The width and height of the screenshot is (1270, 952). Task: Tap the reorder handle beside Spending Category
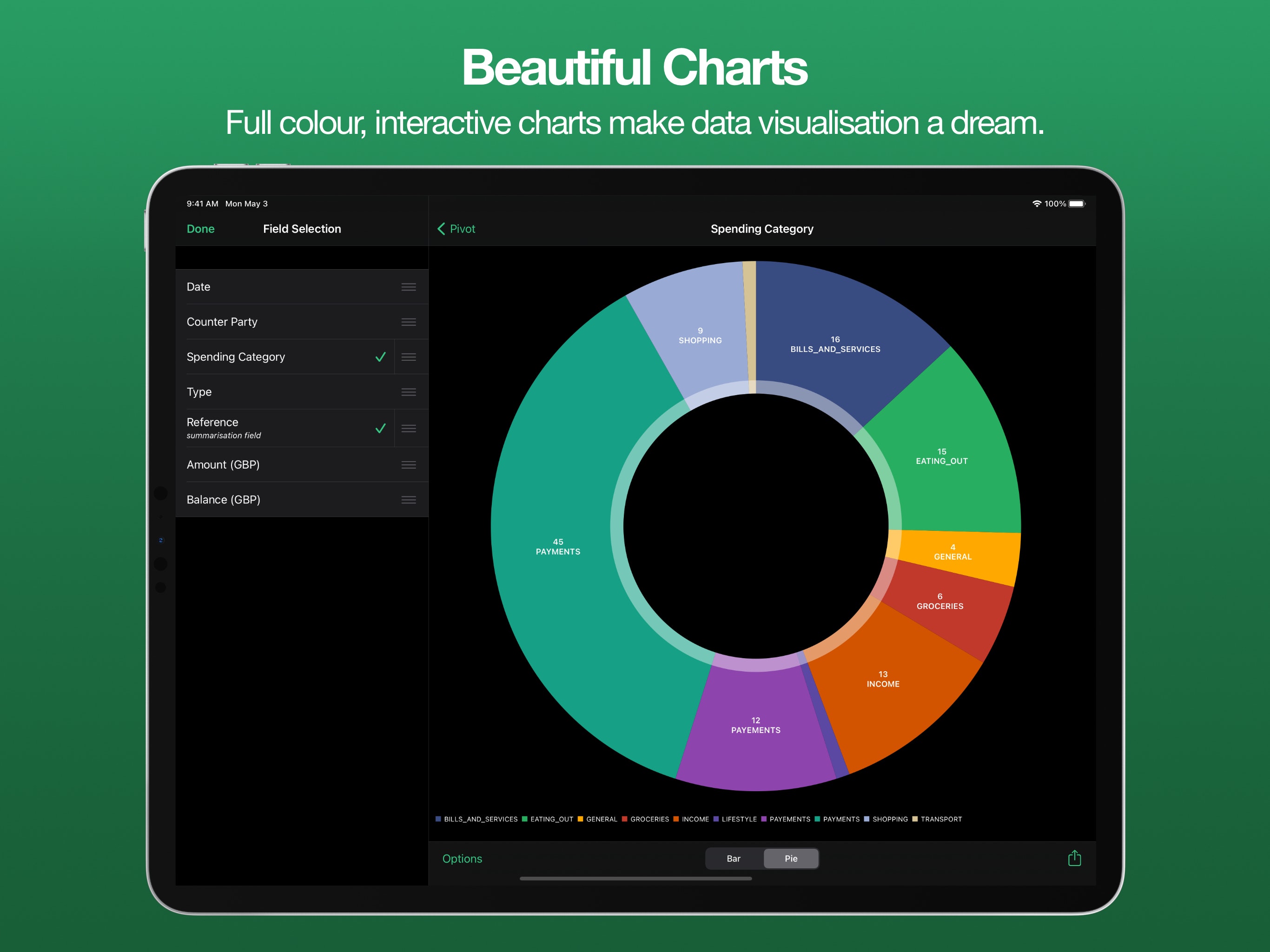click(409, 357)
